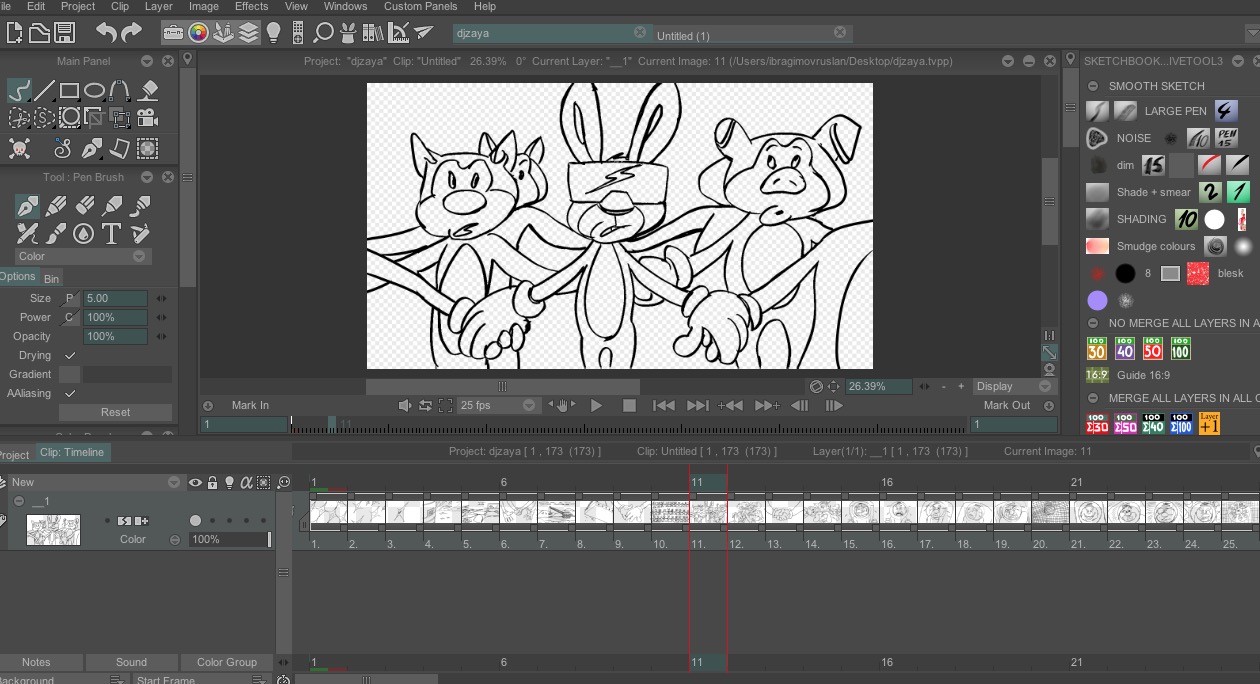
Task: Select the camera tool in Main Panel
Action: (148, 118)
